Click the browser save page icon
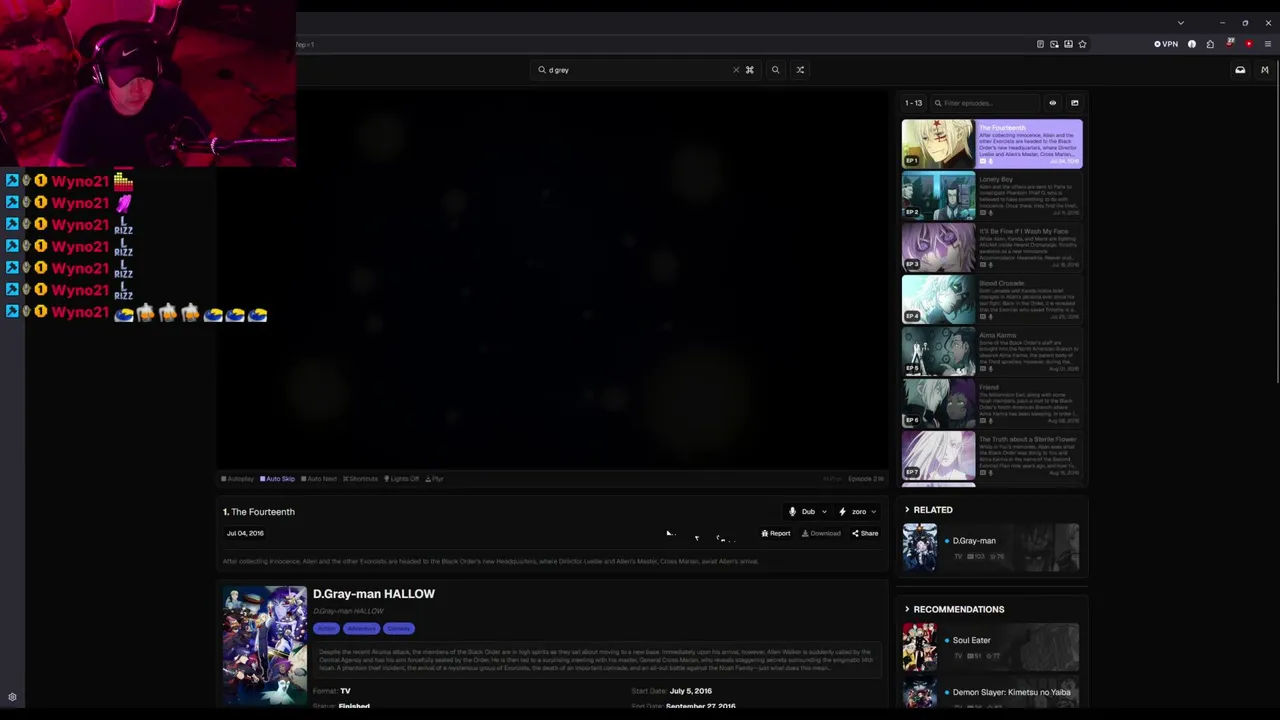 tap(1068, 44)
